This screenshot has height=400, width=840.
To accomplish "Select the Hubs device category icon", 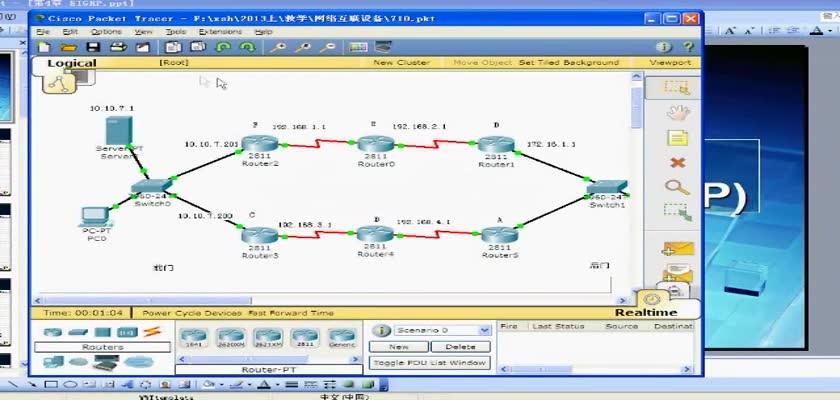I will [103, 332].
